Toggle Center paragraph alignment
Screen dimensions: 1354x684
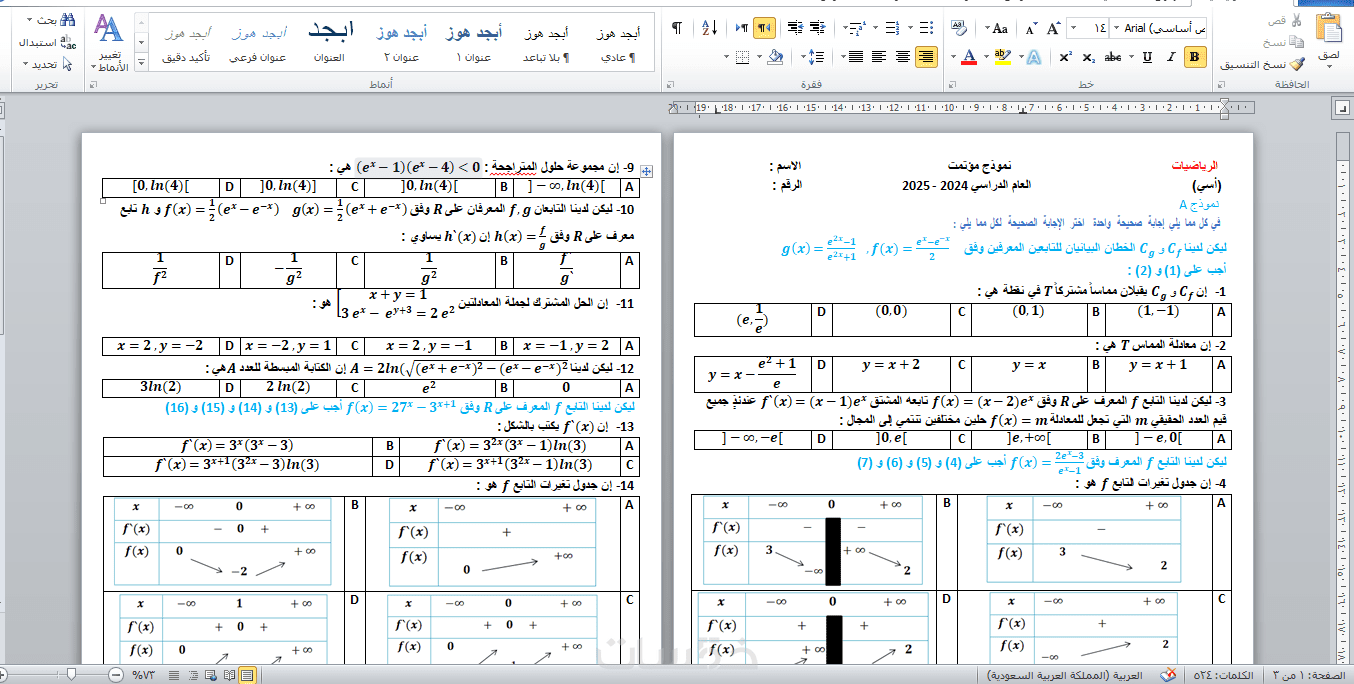click(902, 57)
